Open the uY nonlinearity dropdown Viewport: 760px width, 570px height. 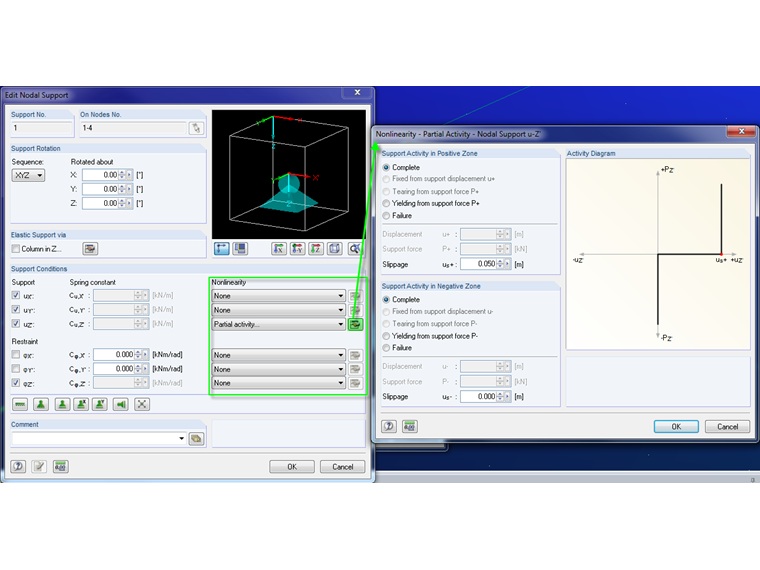279,310
